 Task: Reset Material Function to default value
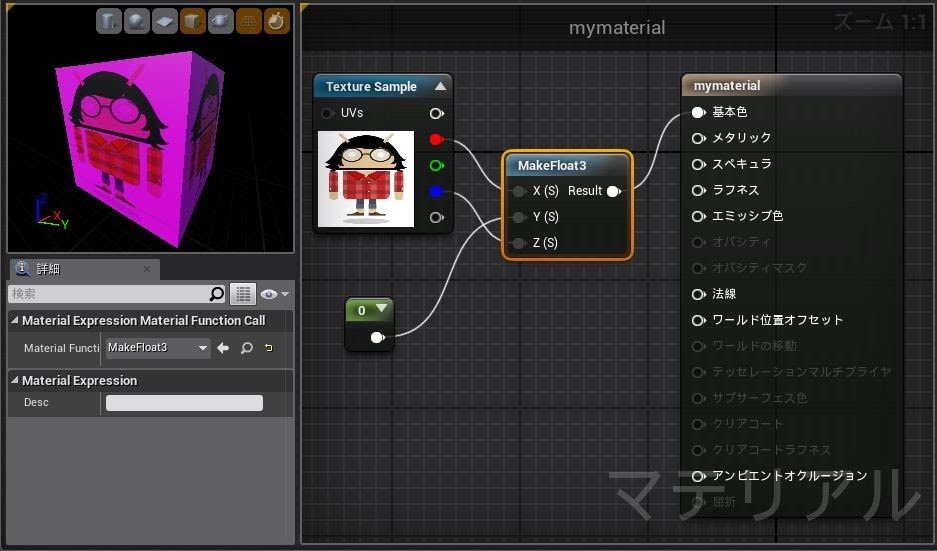[x=268, y=348]
